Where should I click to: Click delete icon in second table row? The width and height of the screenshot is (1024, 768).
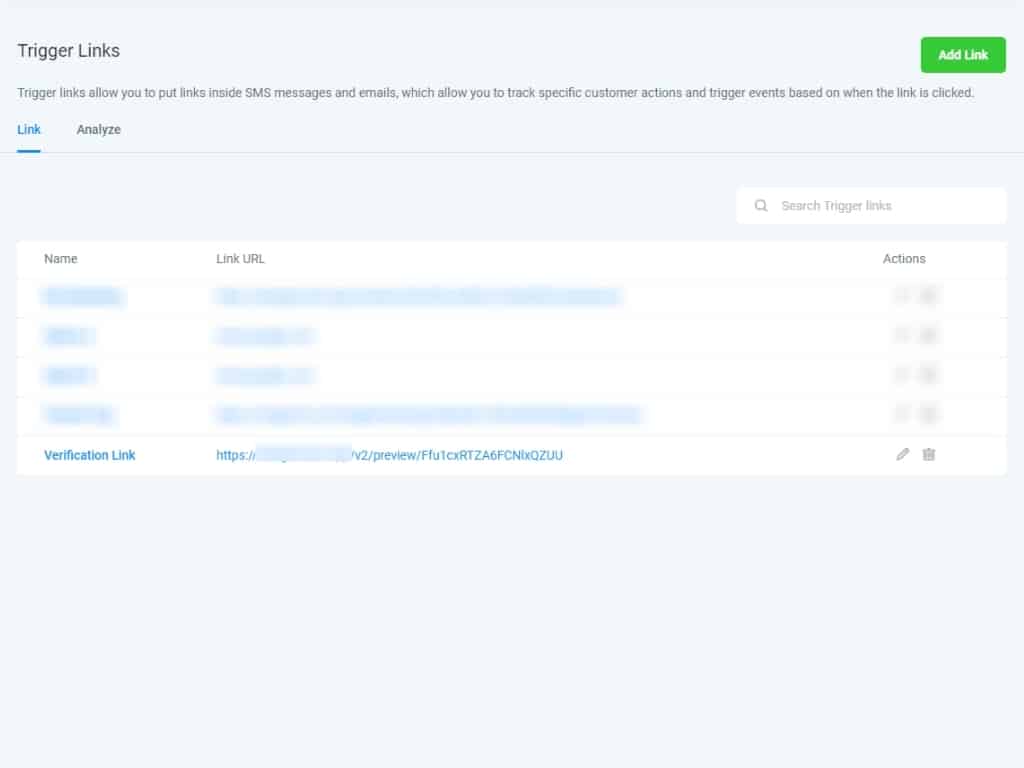coord(929,336)
